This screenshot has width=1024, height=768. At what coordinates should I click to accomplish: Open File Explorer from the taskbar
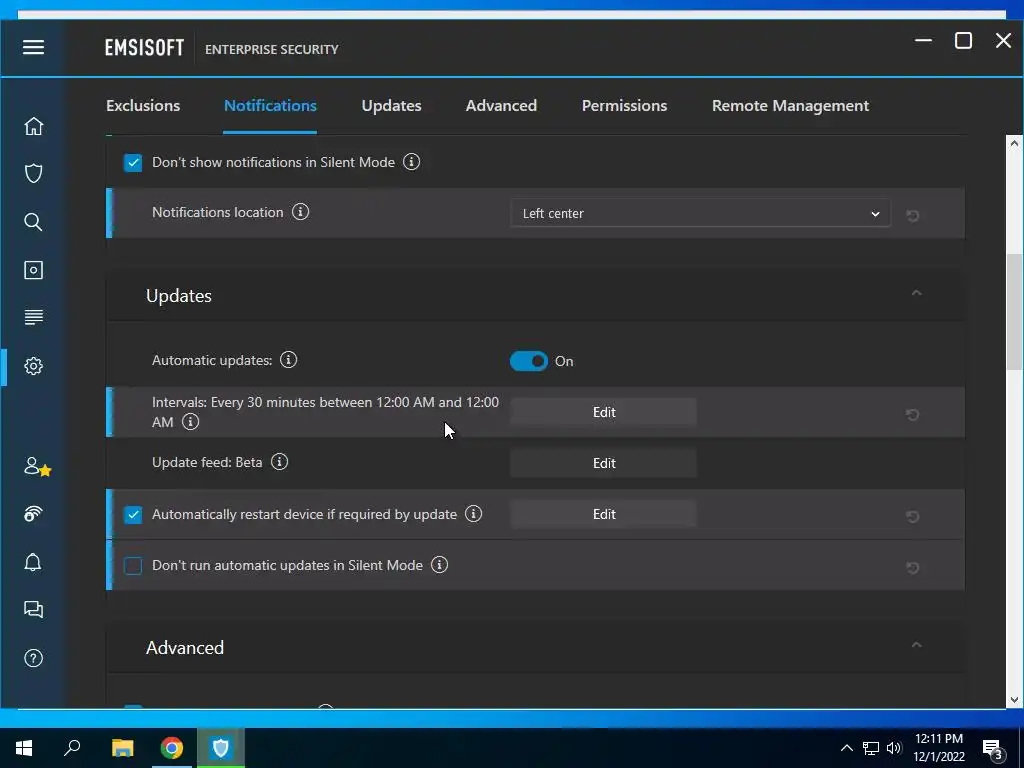(x=122, y=748)
